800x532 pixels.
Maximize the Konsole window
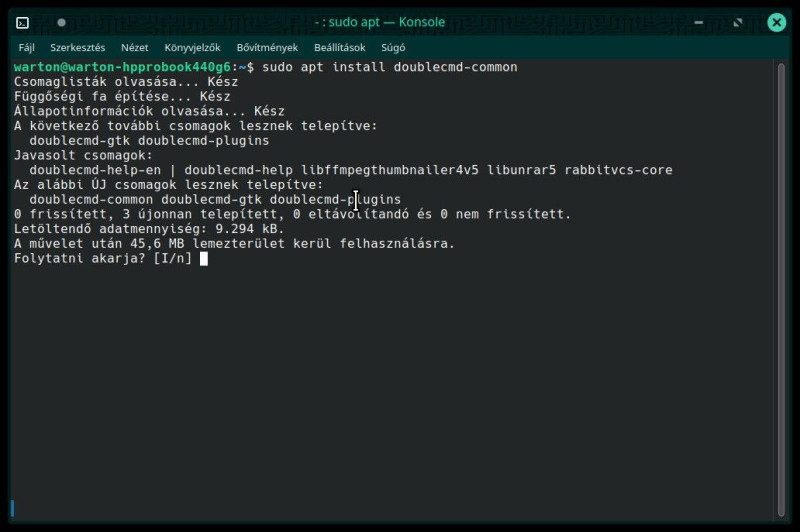click(738, 22)
